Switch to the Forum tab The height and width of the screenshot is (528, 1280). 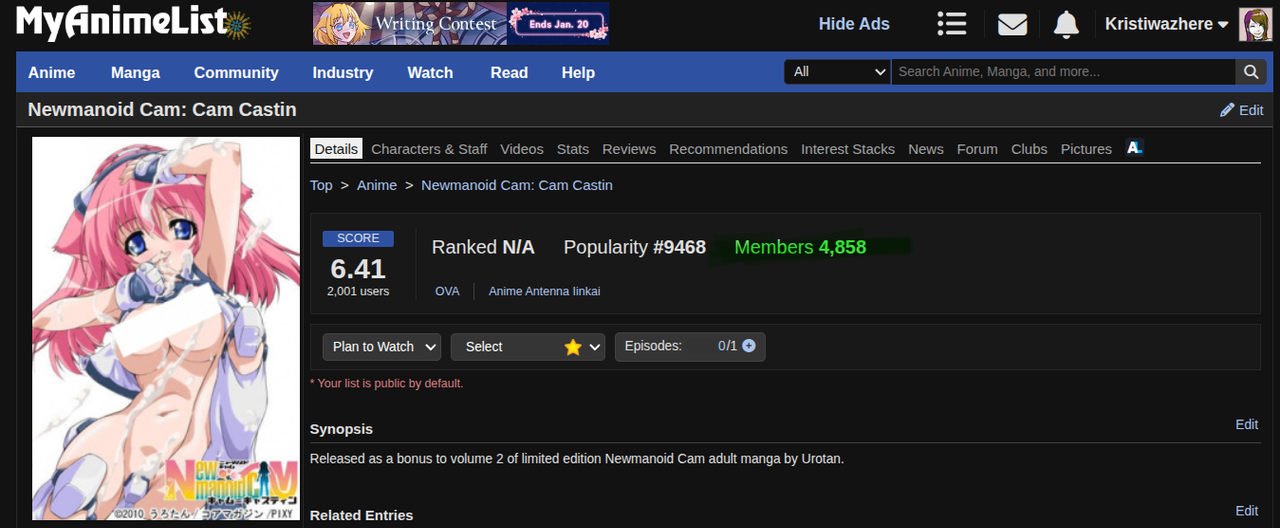[x=977, y=149]
